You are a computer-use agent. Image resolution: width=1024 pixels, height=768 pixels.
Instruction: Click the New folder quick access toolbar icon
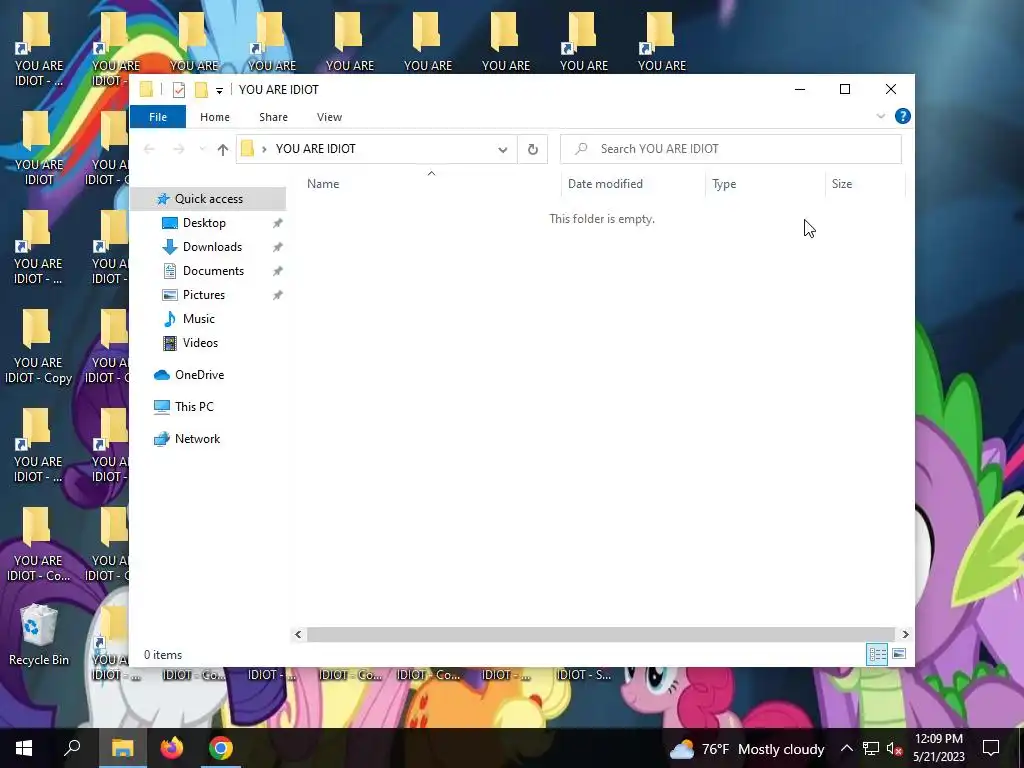201,89
